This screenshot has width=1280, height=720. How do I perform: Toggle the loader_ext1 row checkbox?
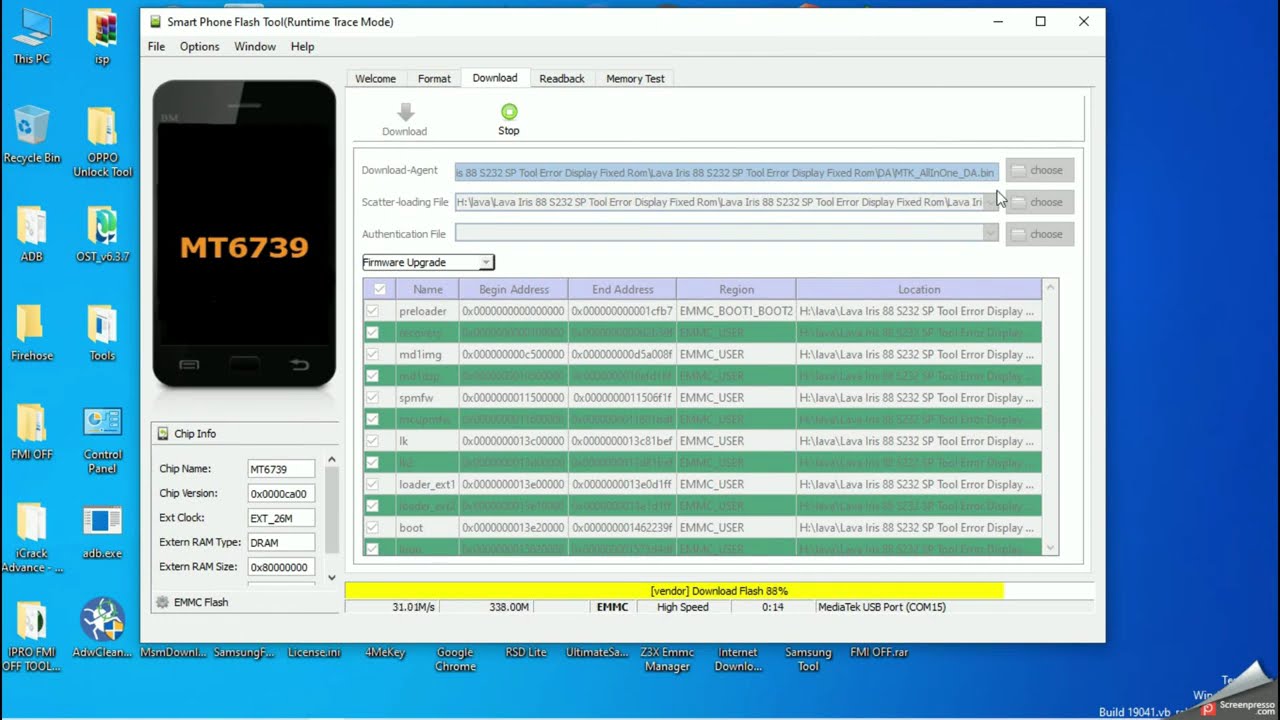pos(372,484)
